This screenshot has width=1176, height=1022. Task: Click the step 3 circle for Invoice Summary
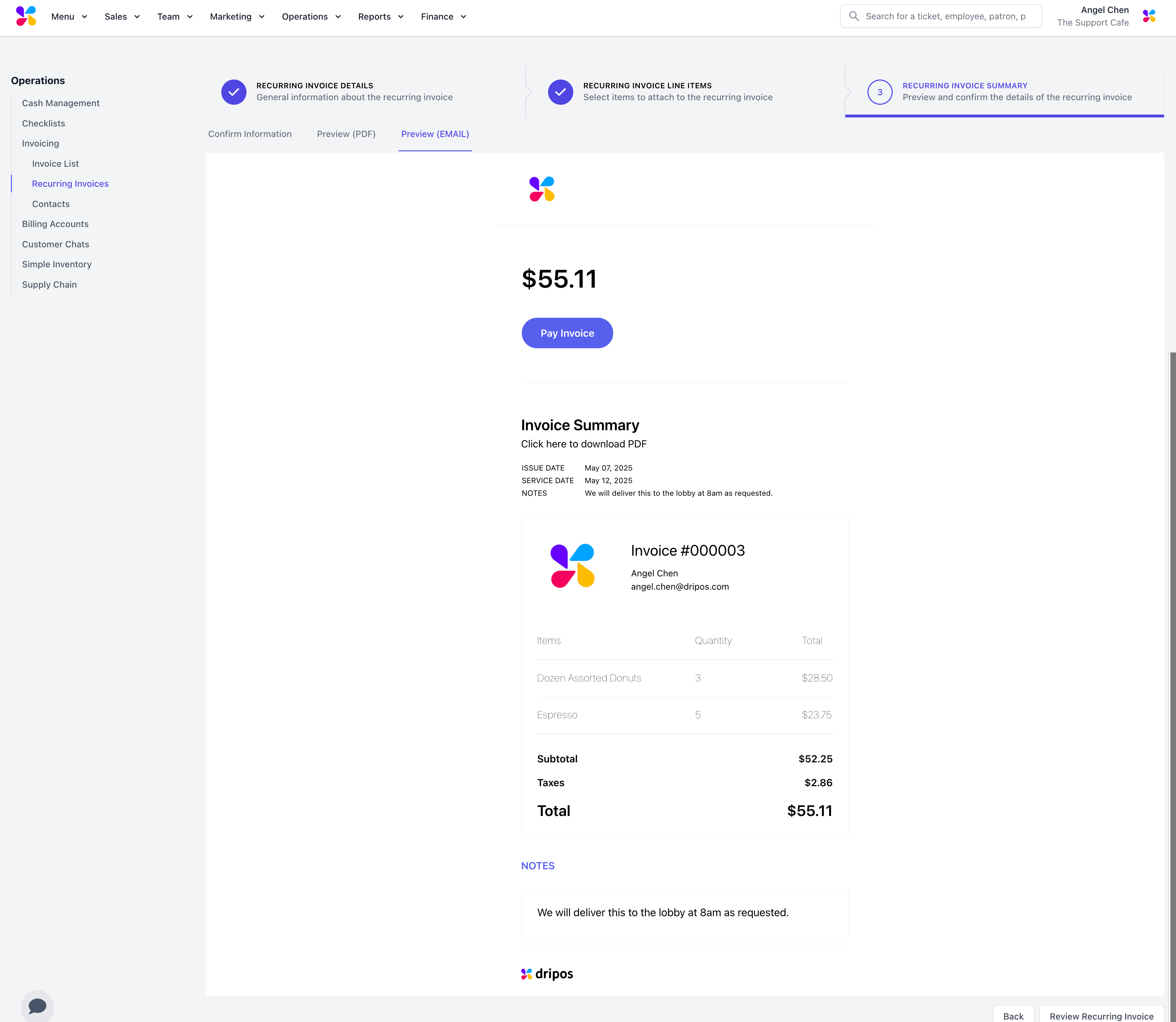click(x=880, y=92)
